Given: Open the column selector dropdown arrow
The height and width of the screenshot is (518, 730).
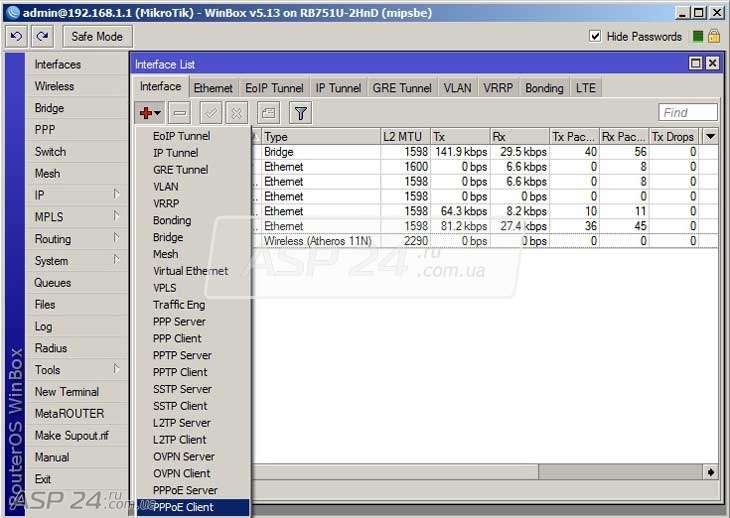Looking at the screenshot, I should click(710, 136).
